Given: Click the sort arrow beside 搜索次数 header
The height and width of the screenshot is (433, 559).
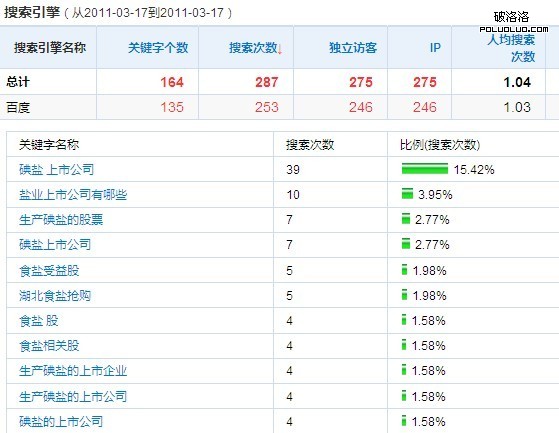Looking at the screenshot, I should (280, 48).
